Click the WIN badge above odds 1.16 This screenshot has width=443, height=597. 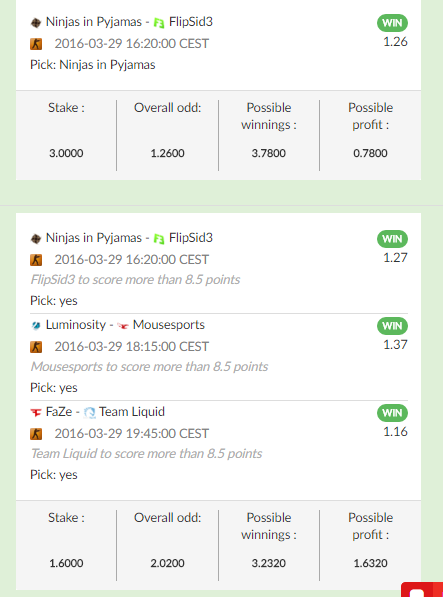[x=392, y=413]
